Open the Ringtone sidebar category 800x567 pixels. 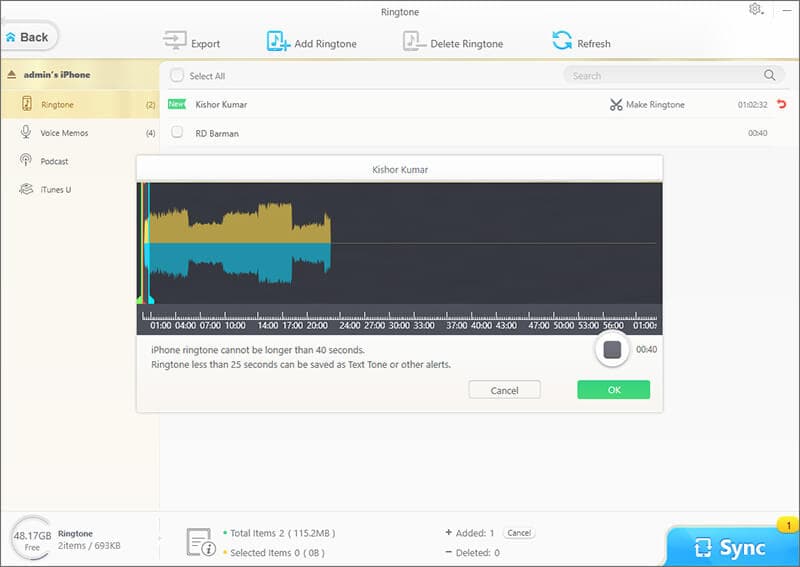pos(80,104)
